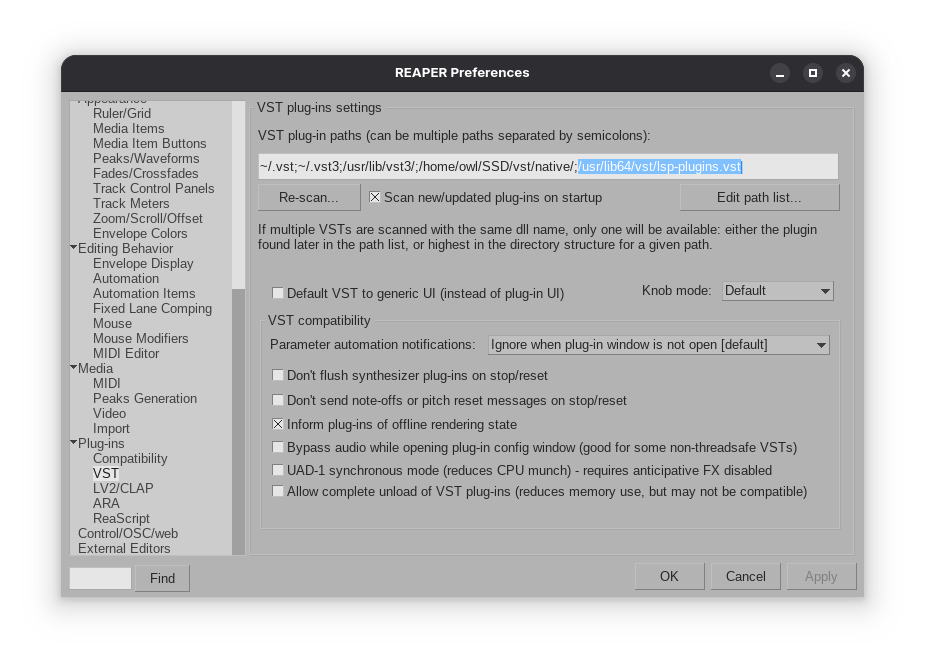
Task: Open Edit path list... button
Action: coord(759,198)
